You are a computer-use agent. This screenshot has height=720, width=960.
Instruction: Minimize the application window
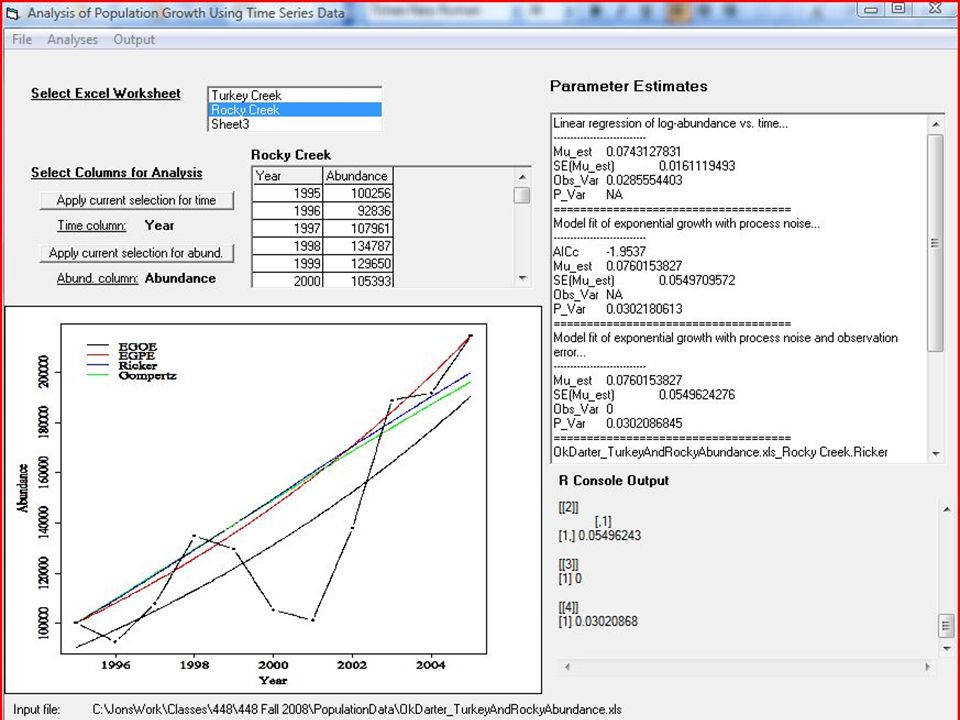tap(871, 9)
